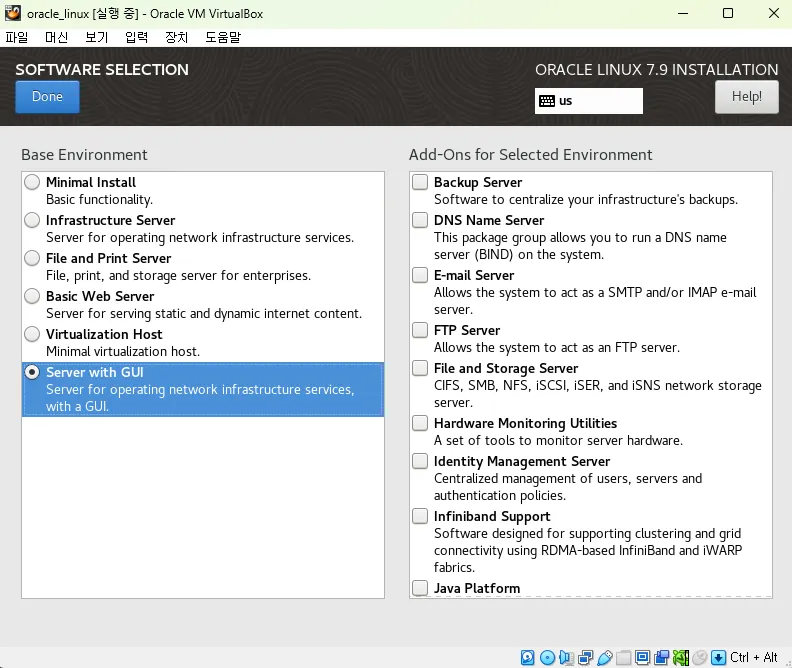This screenshot has height=668, width=792.
Task: Open the 보기 menu
Action: [96, 37]
